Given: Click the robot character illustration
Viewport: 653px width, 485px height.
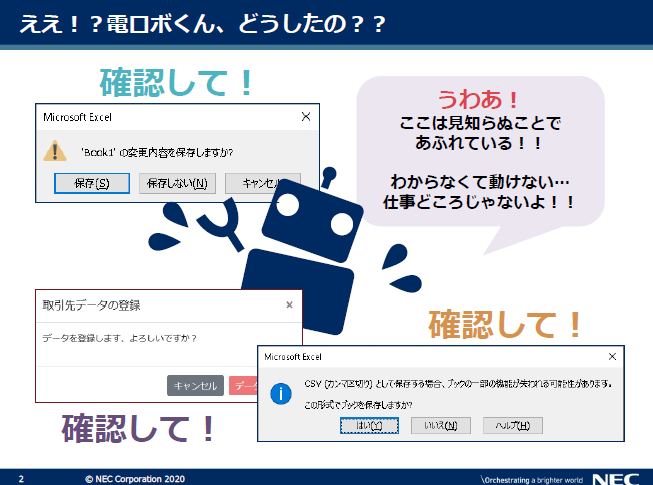Looking at the screenshot, I should (x=287, y=250).
